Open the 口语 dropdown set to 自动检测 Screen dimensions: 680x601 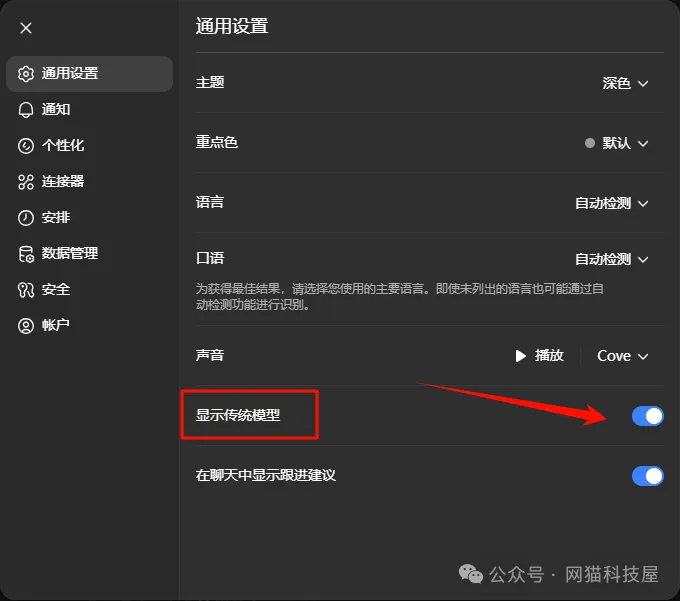(611, 259)
